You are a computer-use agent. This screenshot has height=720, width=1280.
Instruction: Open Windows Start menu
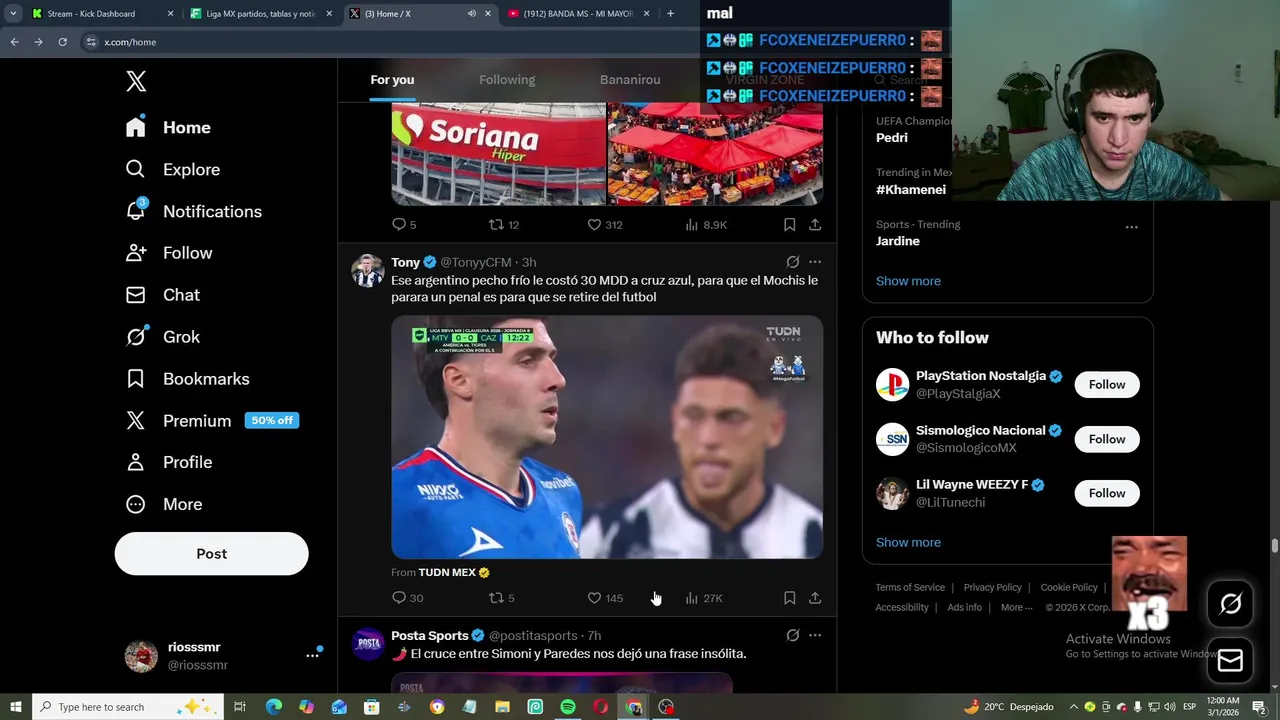(x=15, y=707)
